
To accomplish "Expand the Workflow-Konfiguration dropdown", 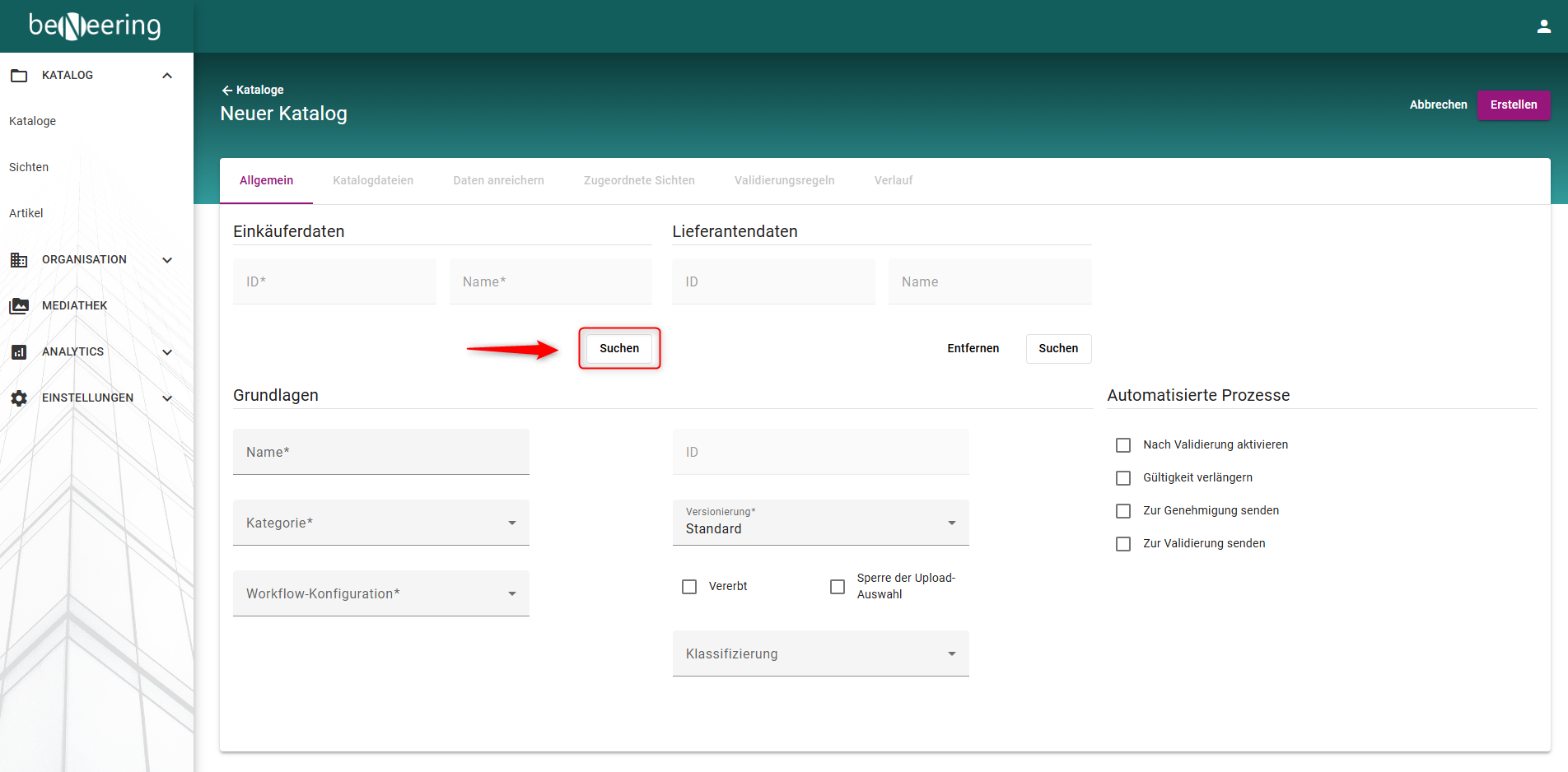I will (380, 593).
